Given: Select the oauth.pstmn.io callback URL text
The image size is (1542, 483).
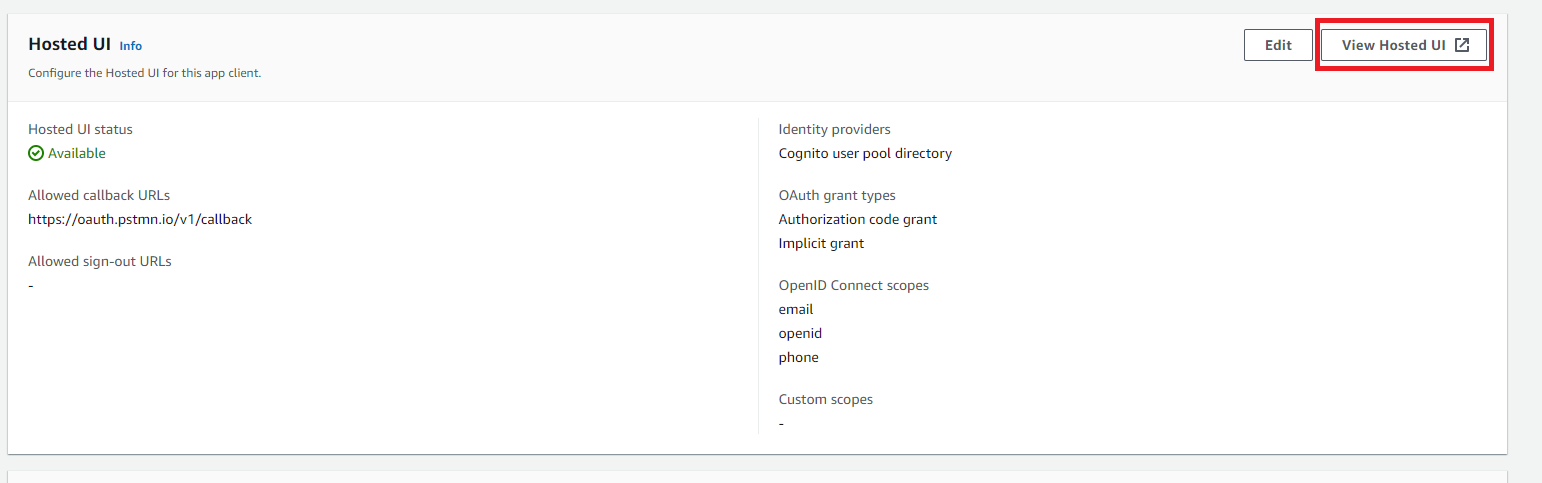Looking at the screenshot, I should tap(140, 219).
